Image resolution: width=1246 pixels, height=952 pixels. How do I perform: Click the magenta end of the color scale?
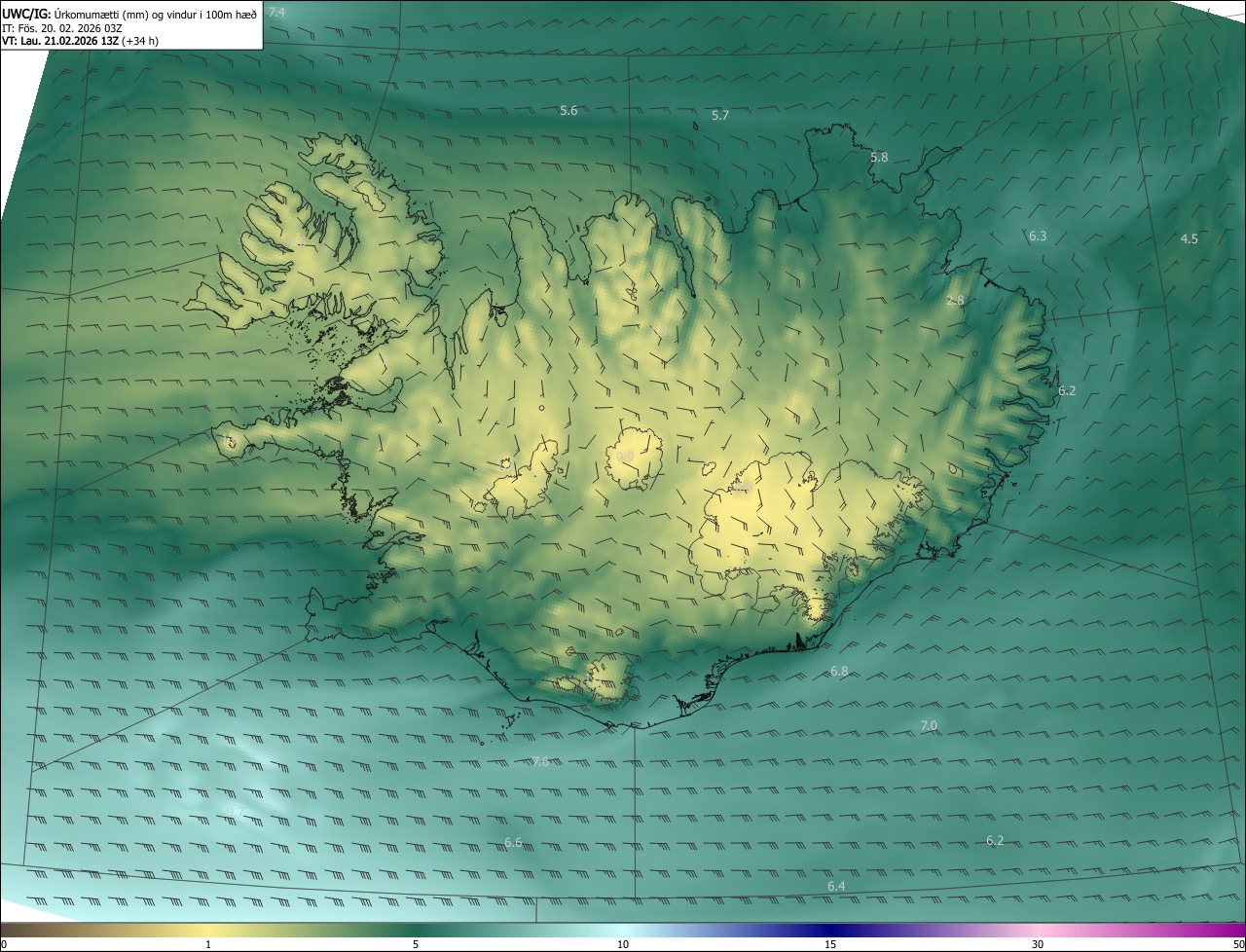point(1227,931)
